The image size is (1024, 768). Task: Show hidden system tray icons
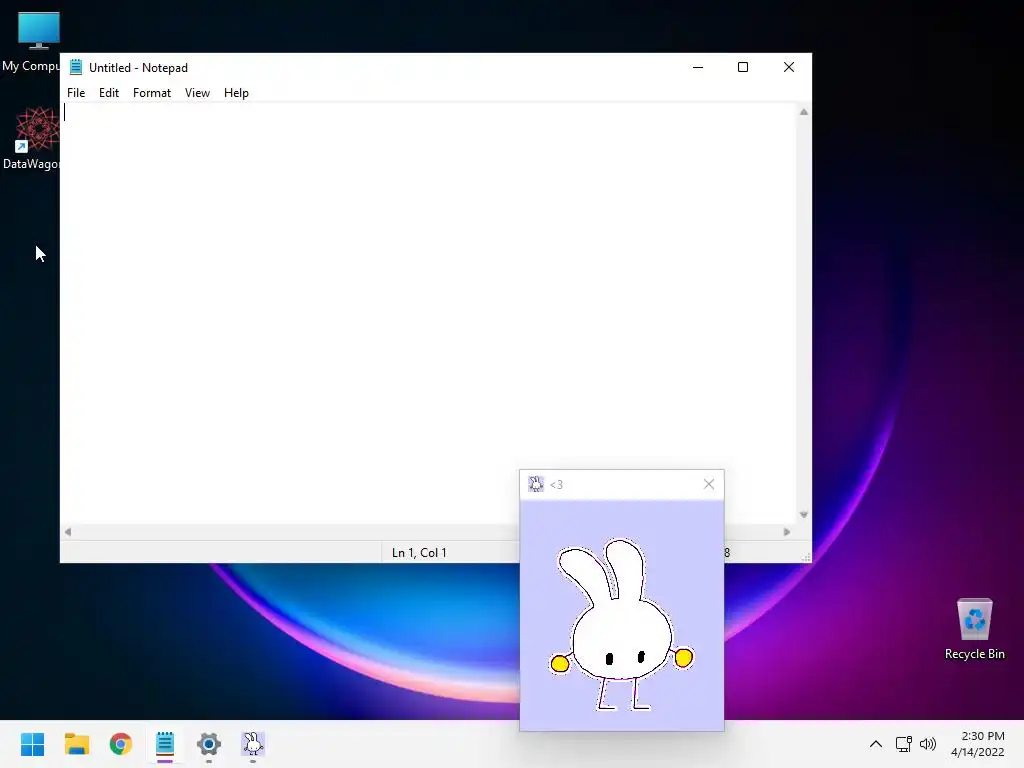[x=876, y=744]
